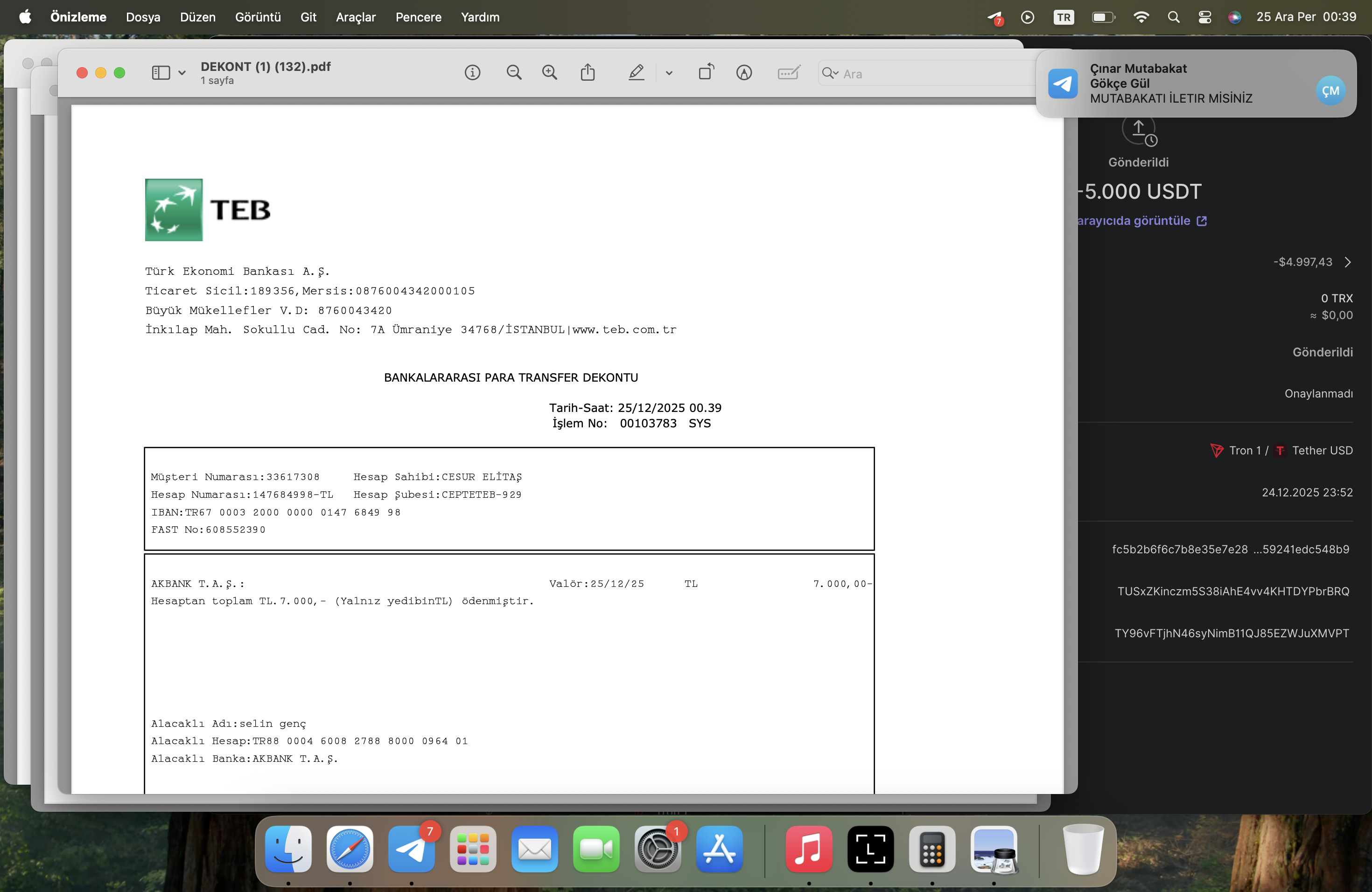This screenshot has width=1372, height=892.
Task: Open the Düzen menu
Action: (x=198, y=17)
